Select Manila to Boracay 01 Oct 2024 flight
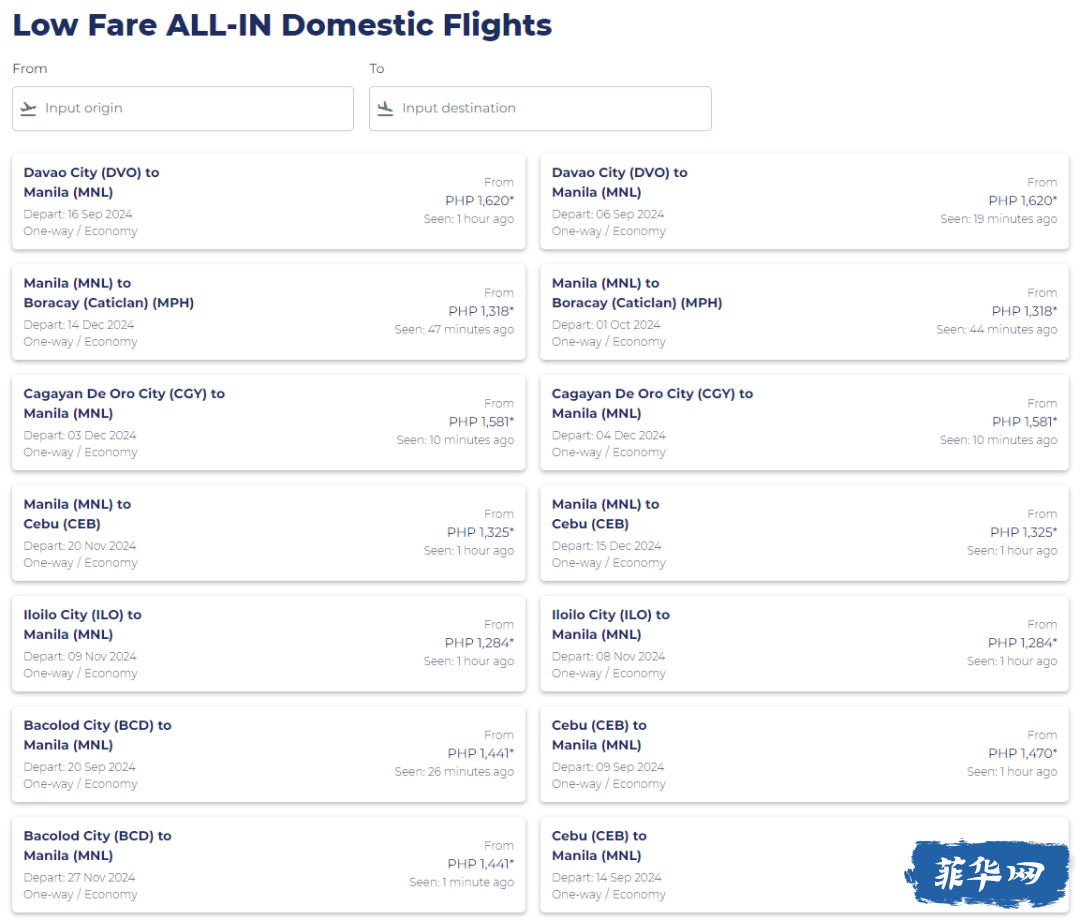This screenshot has height=920, width=1080. coord(804,312)
